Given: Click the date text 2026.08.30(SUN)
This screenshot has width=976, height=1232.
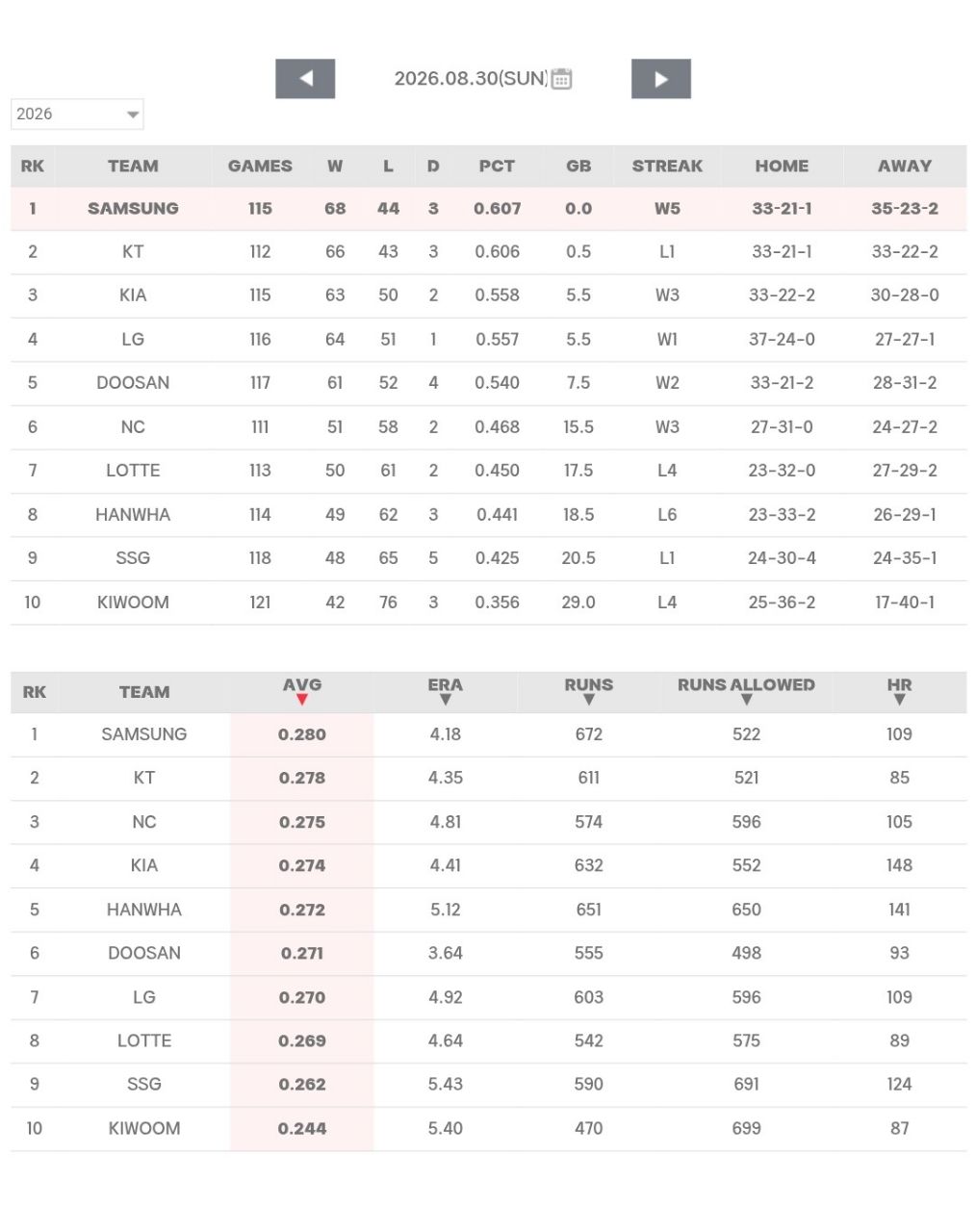Looking at the screenshot, I should point(471,79).
